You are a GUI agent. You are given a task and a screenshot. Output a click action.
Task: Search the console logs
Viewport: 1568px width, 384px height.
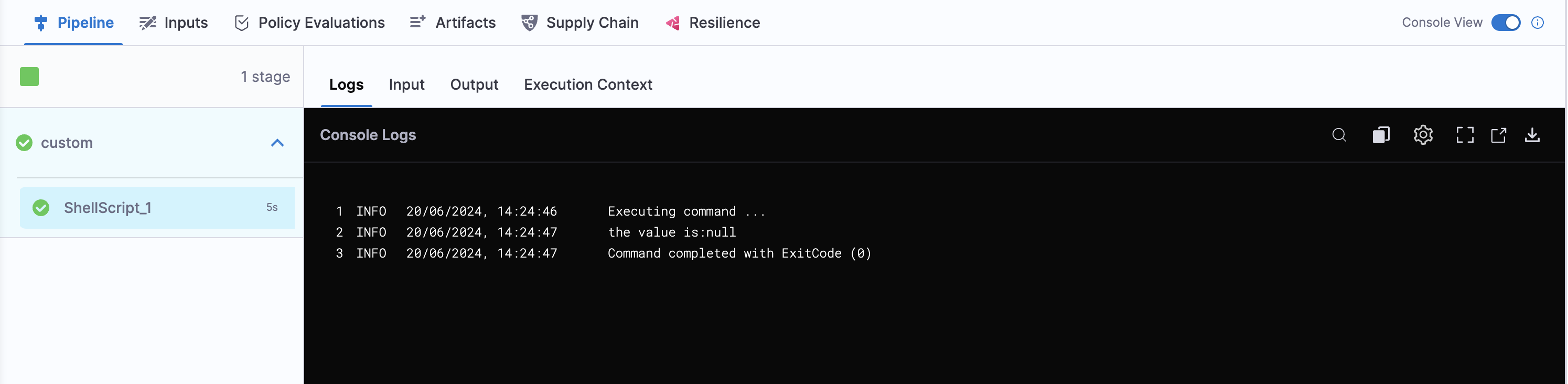[1338, 135]
